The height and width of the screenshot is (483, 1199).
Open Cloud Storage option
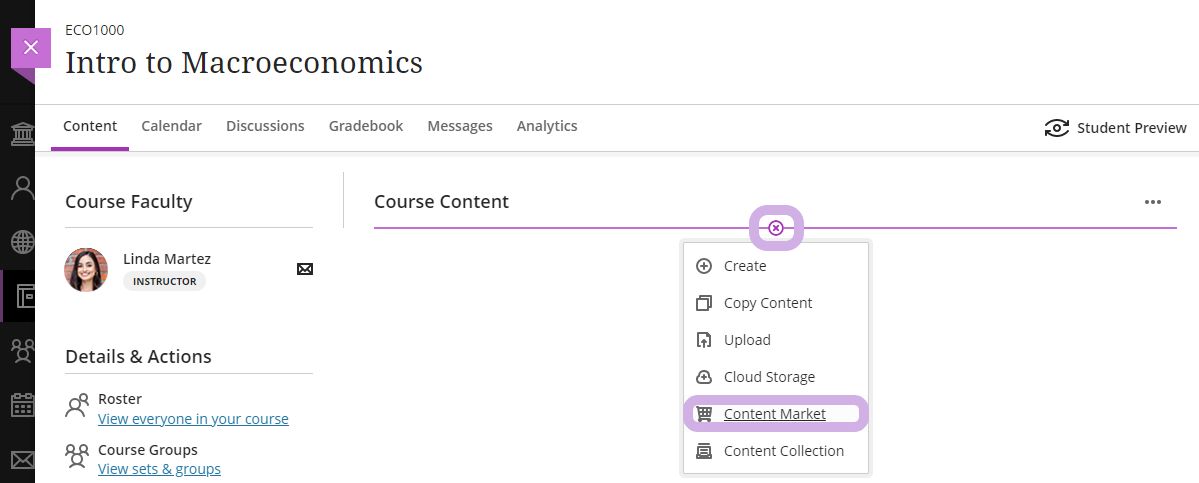point(769,377)
